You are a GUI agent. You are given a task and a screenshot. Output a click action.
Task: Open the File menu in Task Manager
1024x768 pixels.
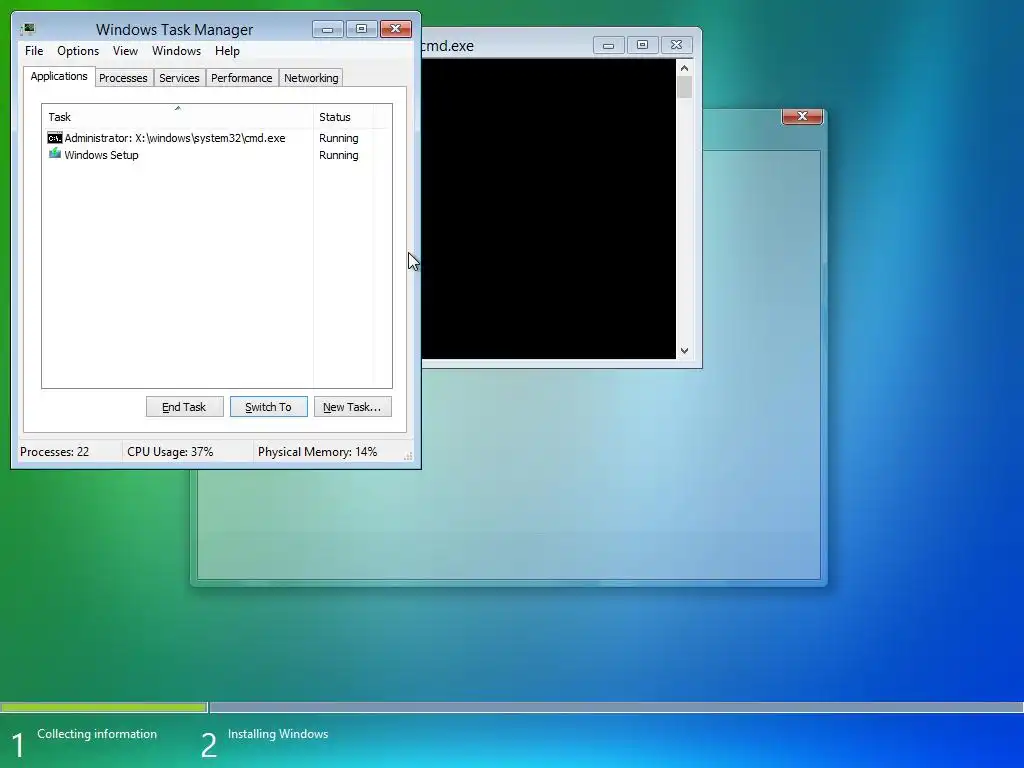[x=34, y=51]
